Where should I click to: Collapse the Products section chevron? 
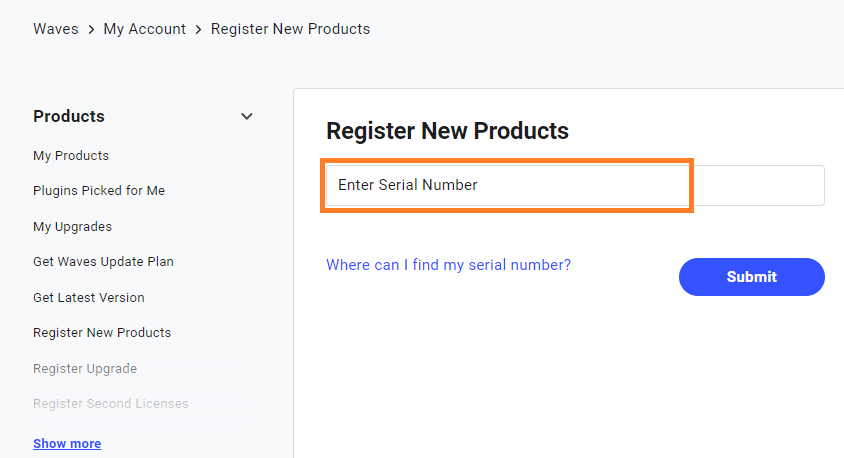(247, 116)
